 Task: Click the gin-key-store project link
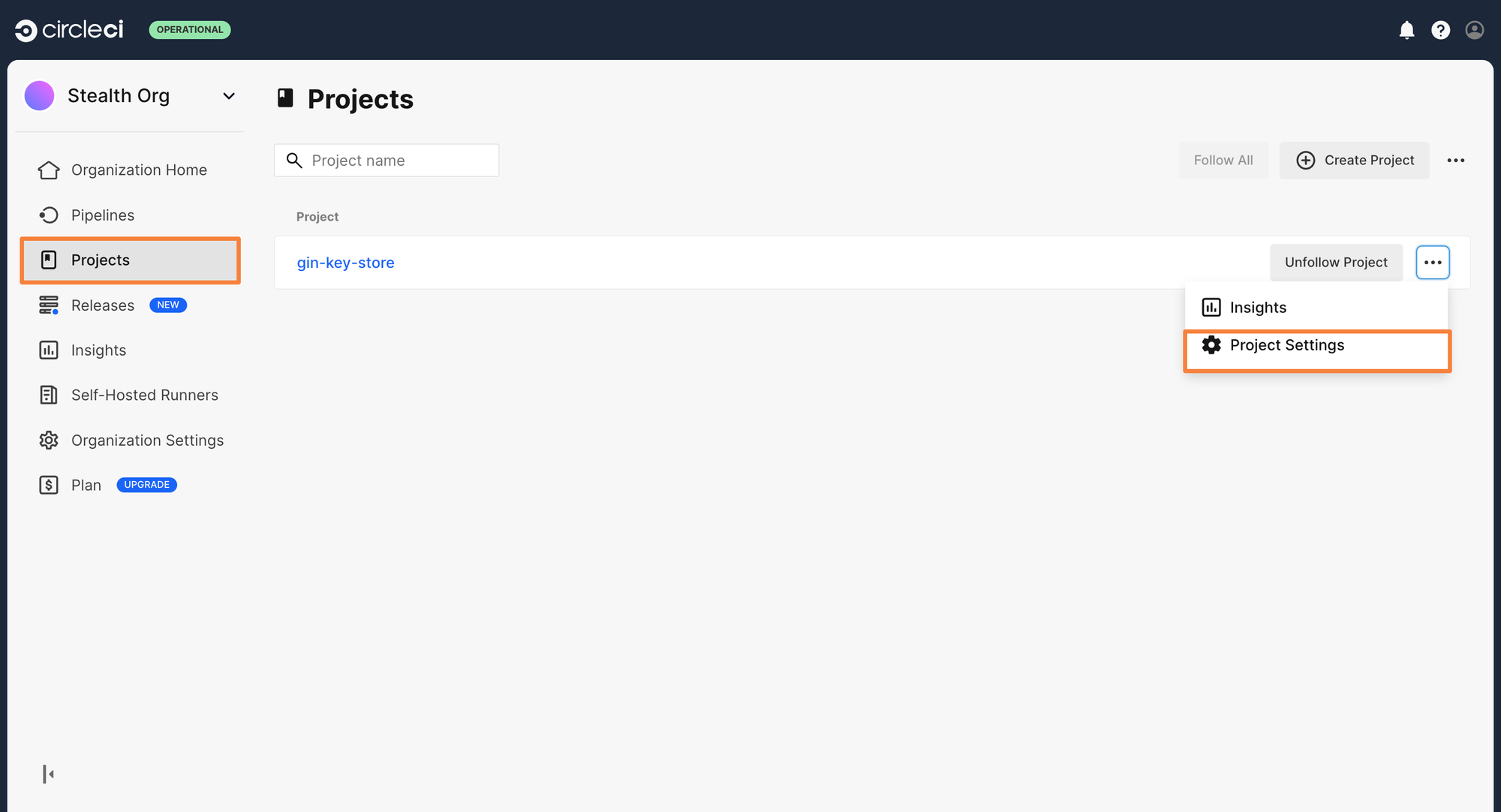[x=346, y=261]
